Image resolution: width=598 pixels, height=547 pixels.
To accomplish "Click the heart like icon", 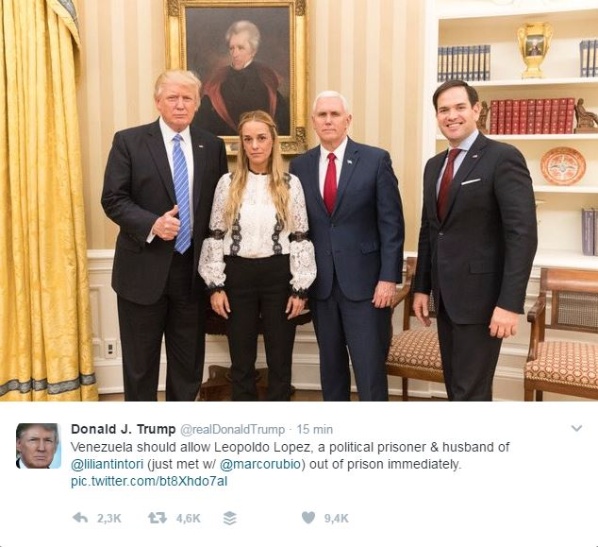I will tap(308, 518).
